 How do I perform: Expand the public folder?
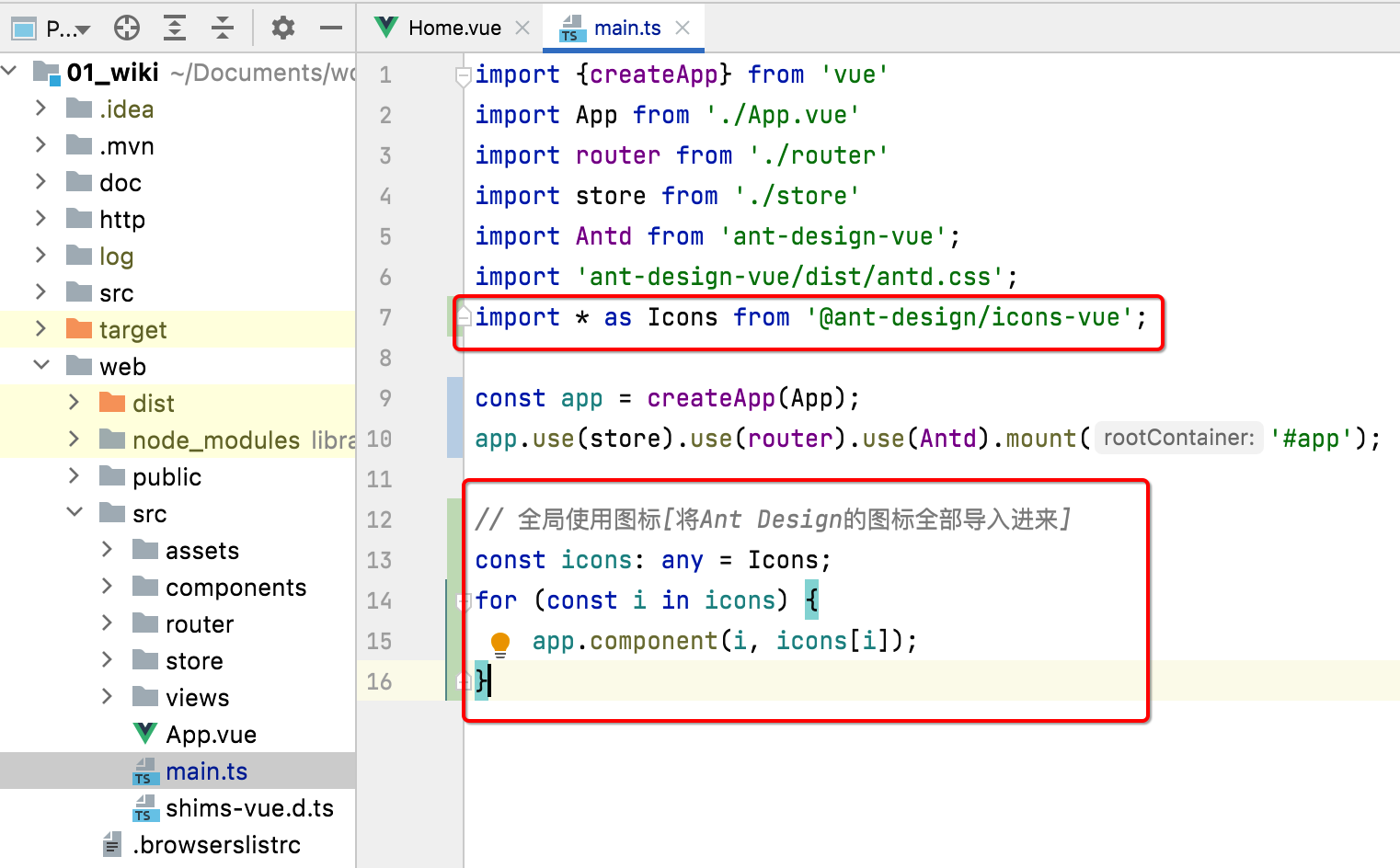click(x=74, y=475)
